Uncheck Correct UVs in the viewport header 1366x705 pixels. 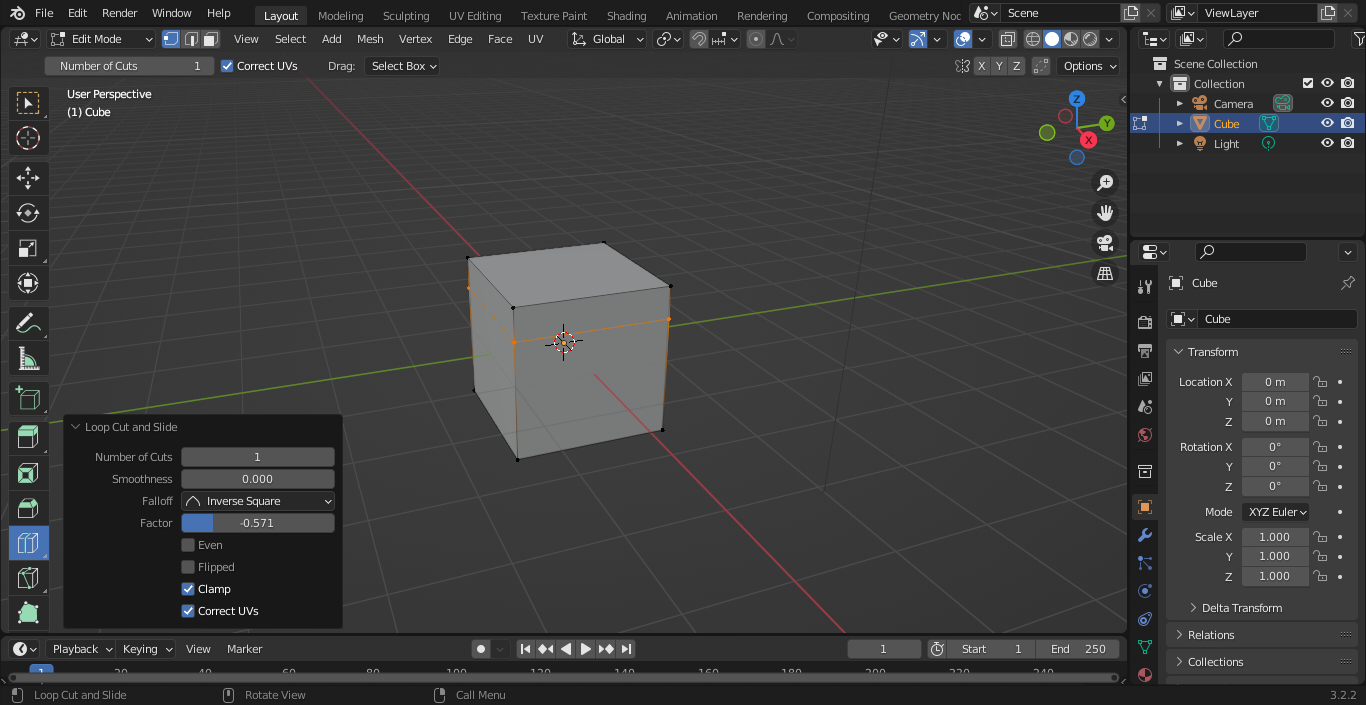(228, 66)
